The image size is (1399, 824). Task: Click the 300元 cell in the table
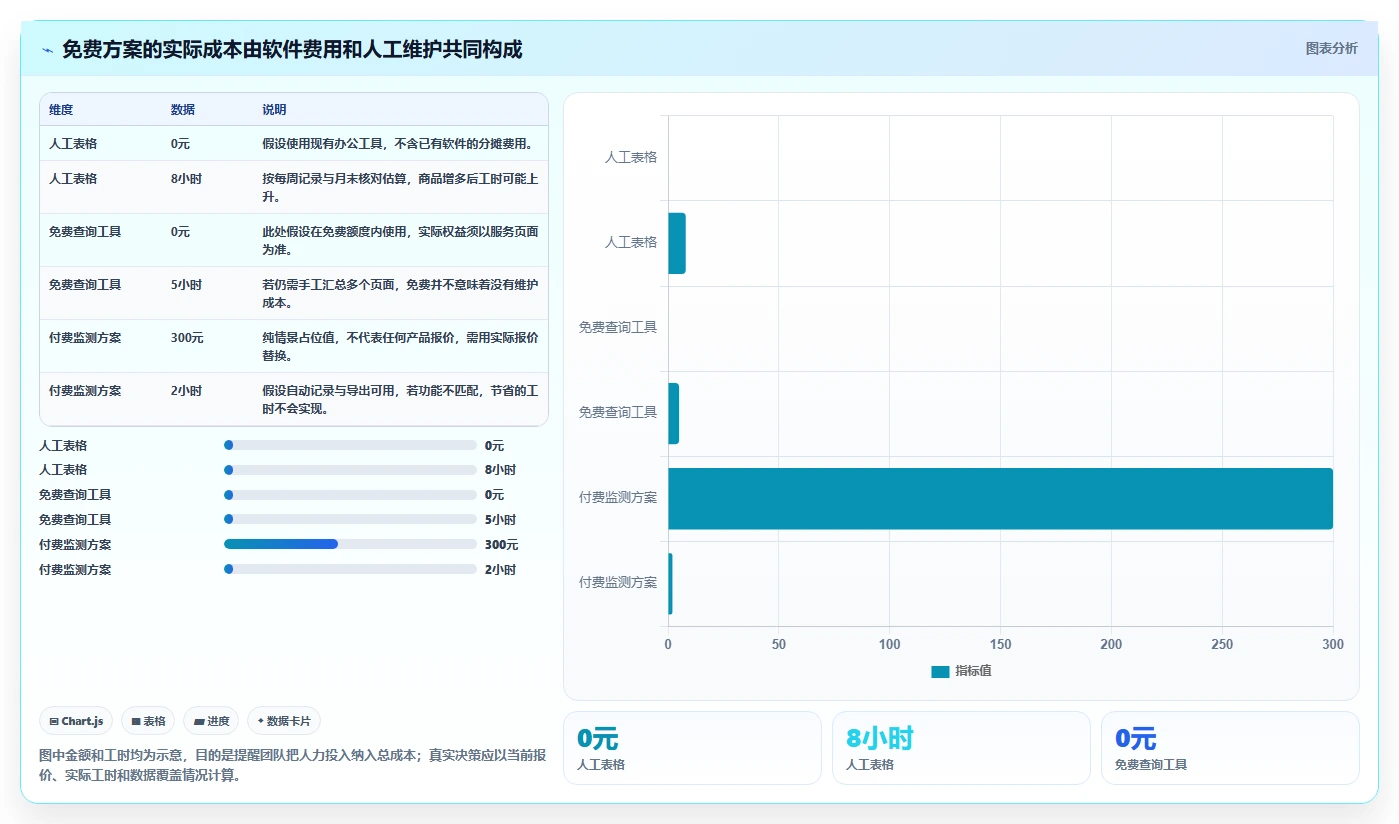187,338
